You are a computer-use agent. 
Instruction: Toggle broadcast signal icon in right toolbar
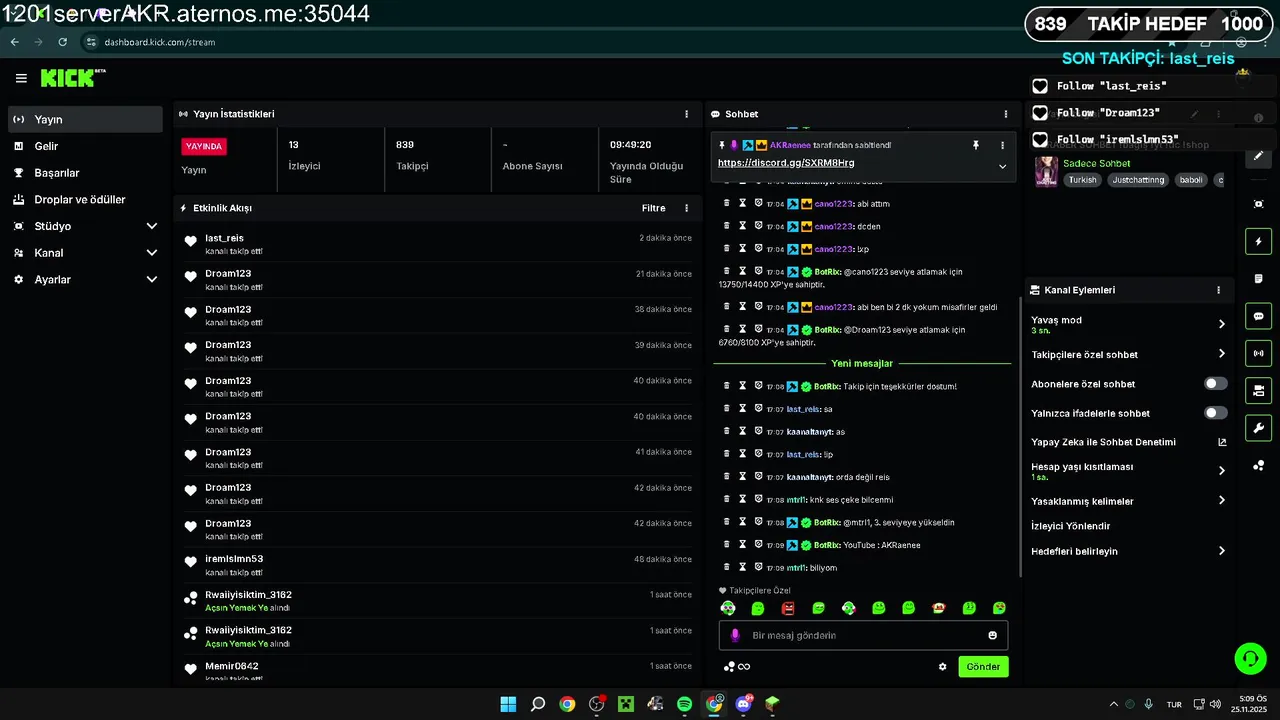click(x=1258, y=353)
